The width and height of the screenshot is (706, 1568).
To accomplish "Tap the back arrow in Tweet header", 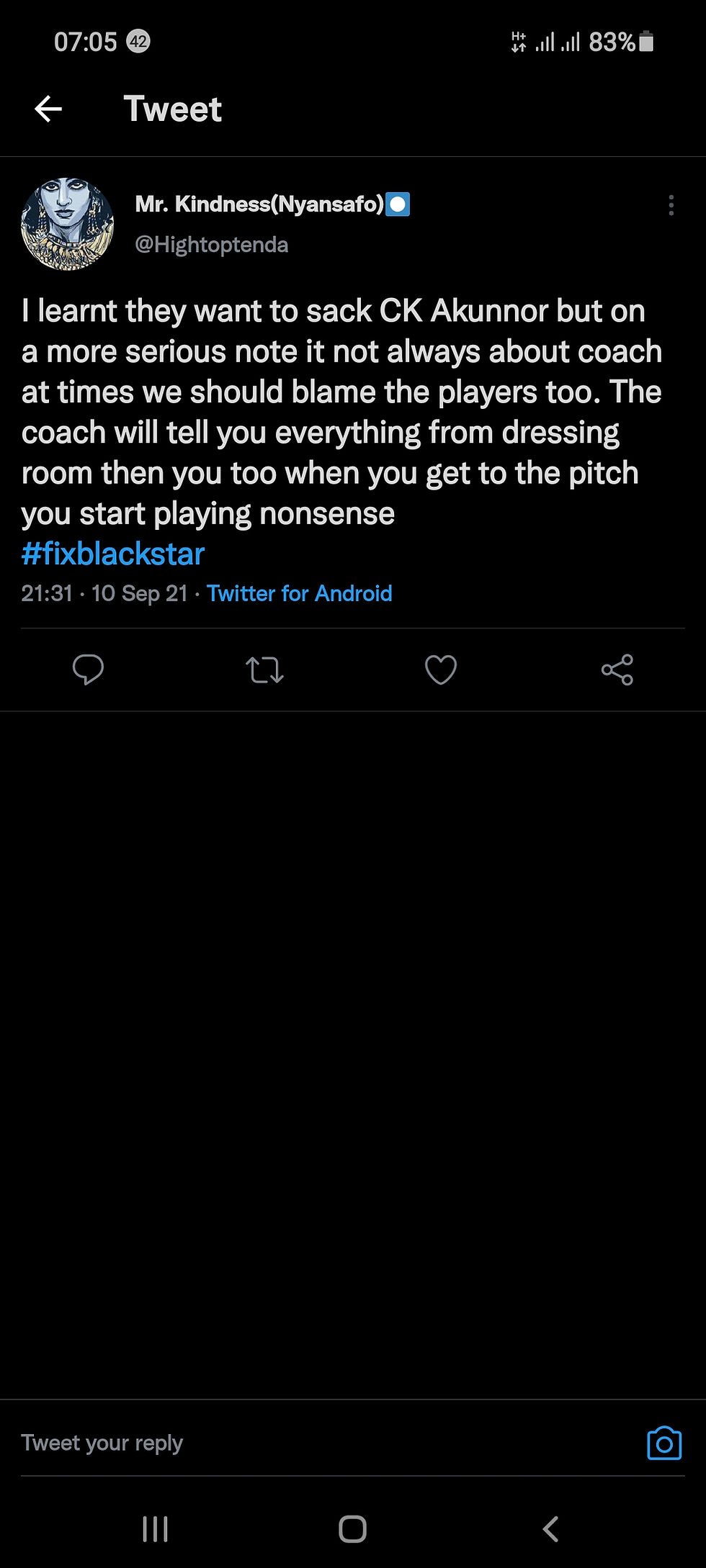I will click(x=48, y=109).
